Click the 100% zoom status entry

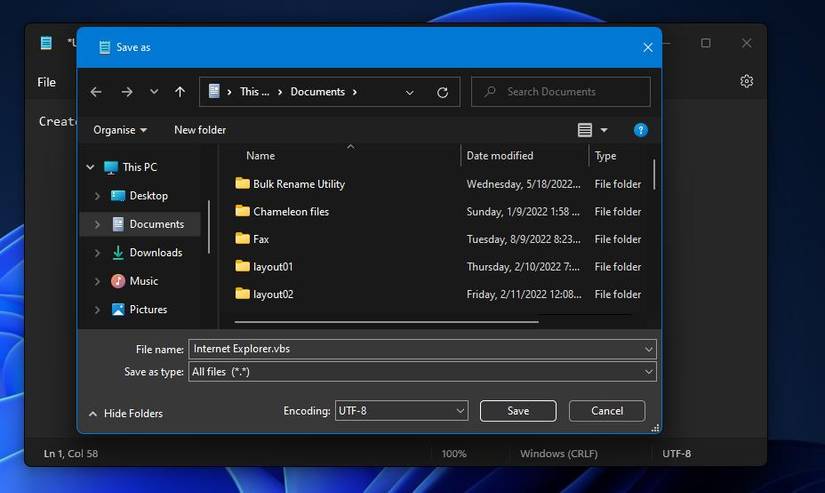tap(454, 454)
